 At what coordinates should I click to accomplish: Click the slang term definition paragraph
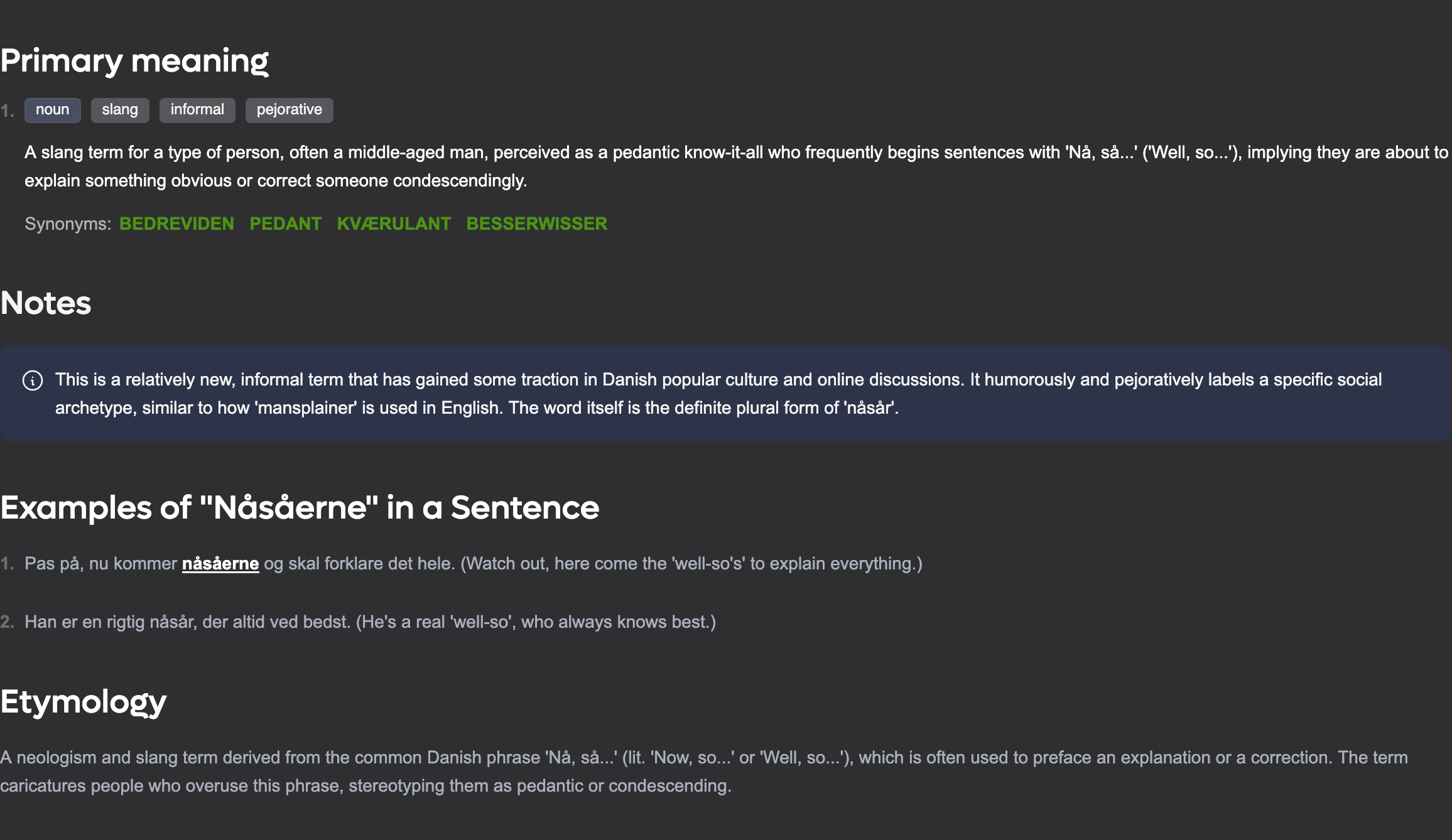735,166
